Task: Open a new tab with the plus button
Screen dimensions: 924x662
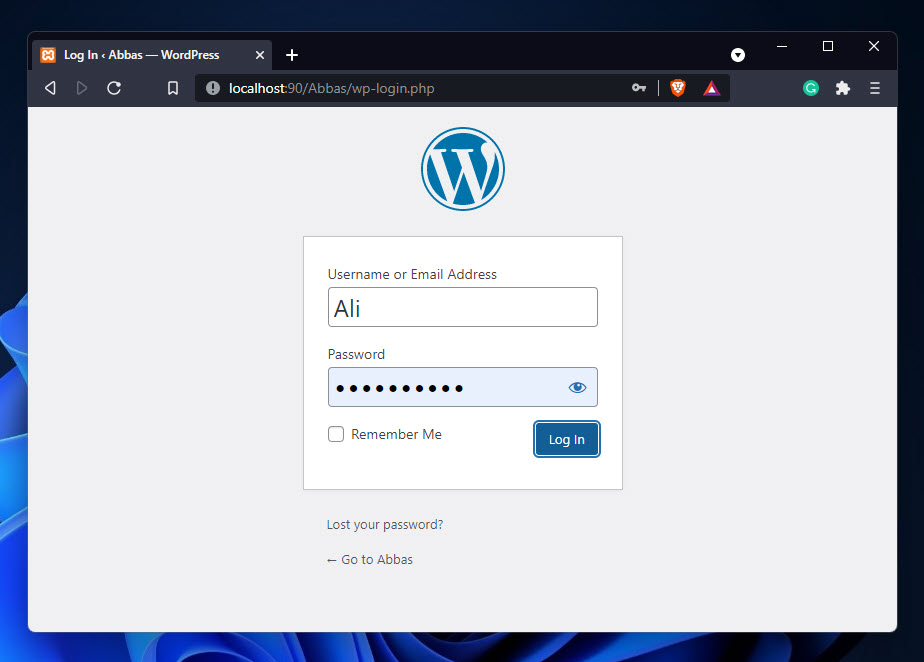Action: click(292, 55)
